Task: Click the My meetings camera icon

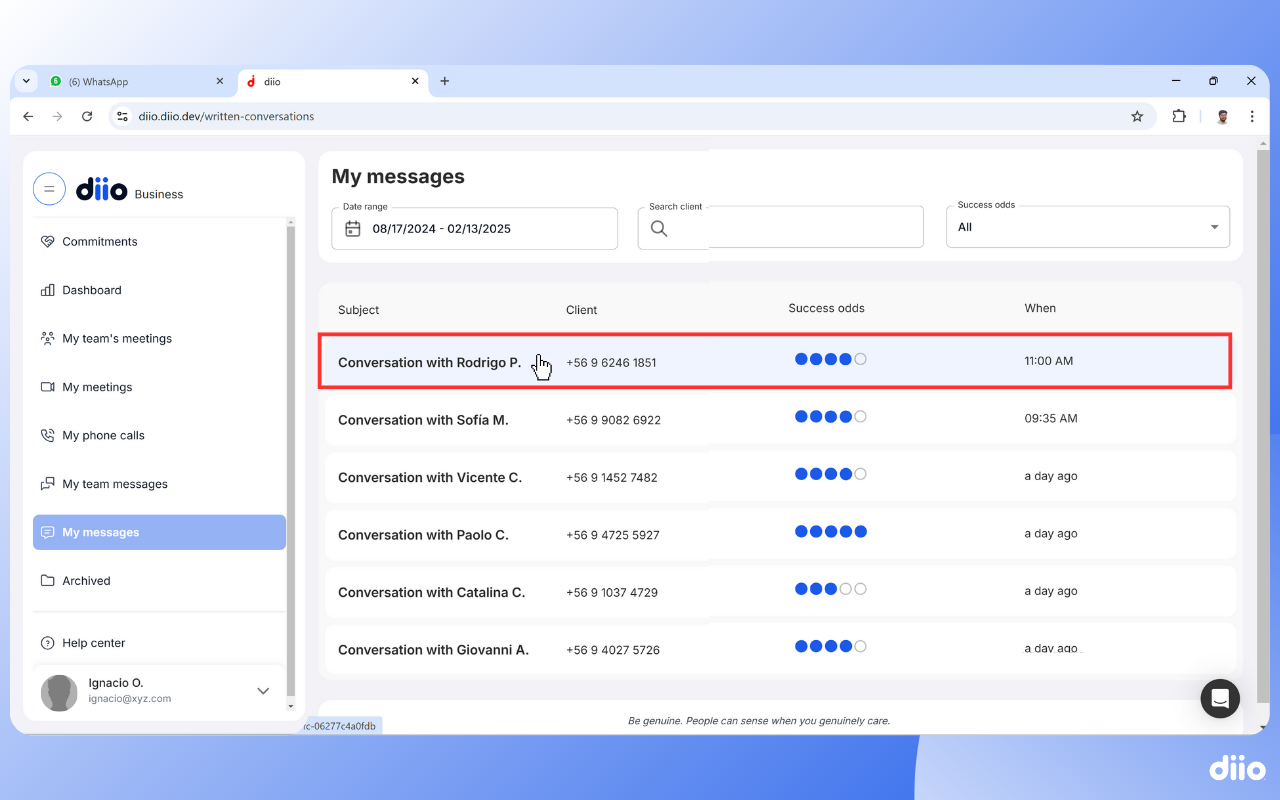Action: point(47,387)
